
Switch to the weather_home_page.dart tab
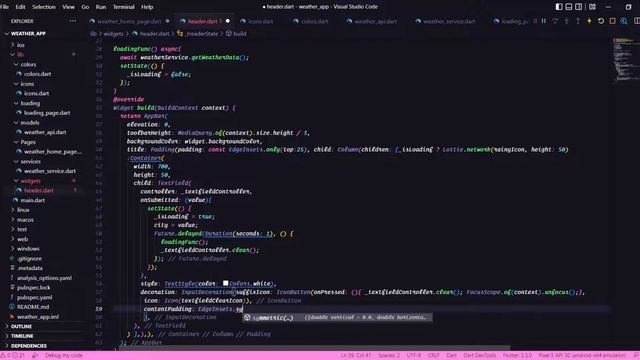tap(129, 21)
